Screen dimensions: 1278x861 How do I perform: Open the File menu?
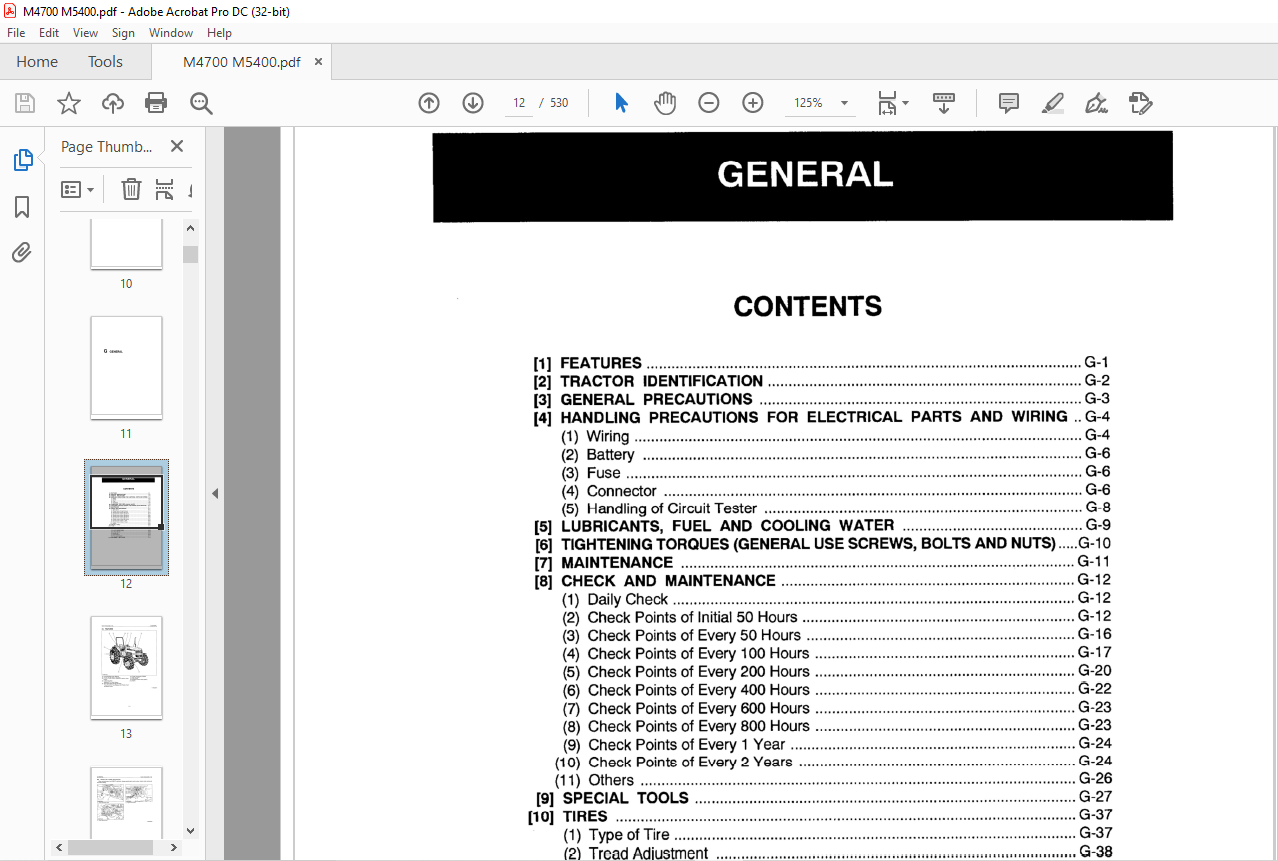pyautogui.click(x=16, y=33)
